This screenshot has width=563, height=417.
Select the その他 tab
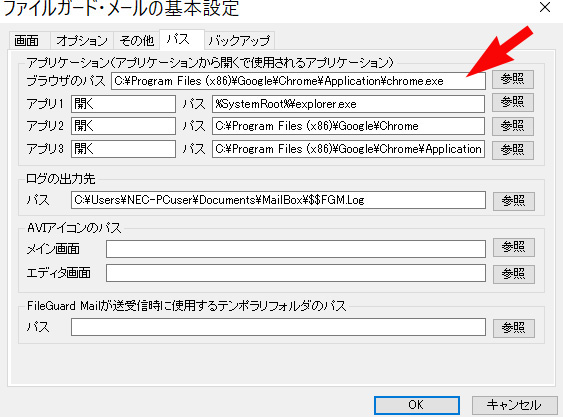click(x=136, y=40)
